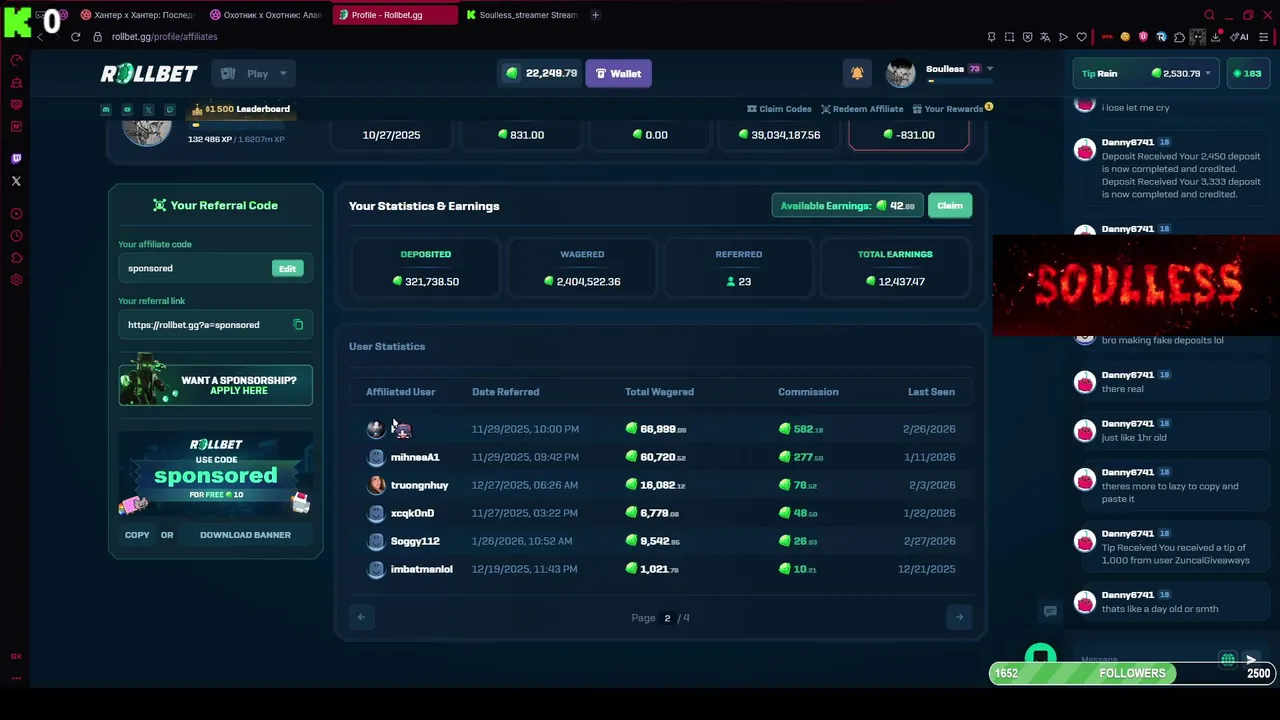Claim the available earnings

click(950, 206)
